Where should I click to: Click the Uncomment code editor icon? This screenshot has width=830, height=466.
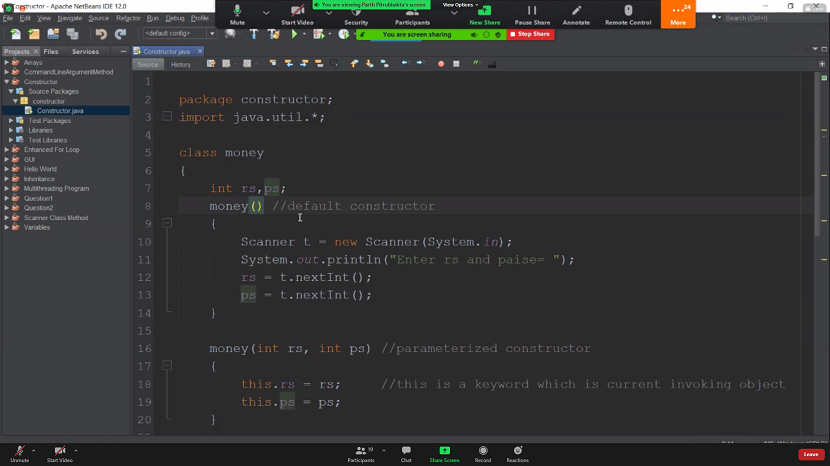492,64
